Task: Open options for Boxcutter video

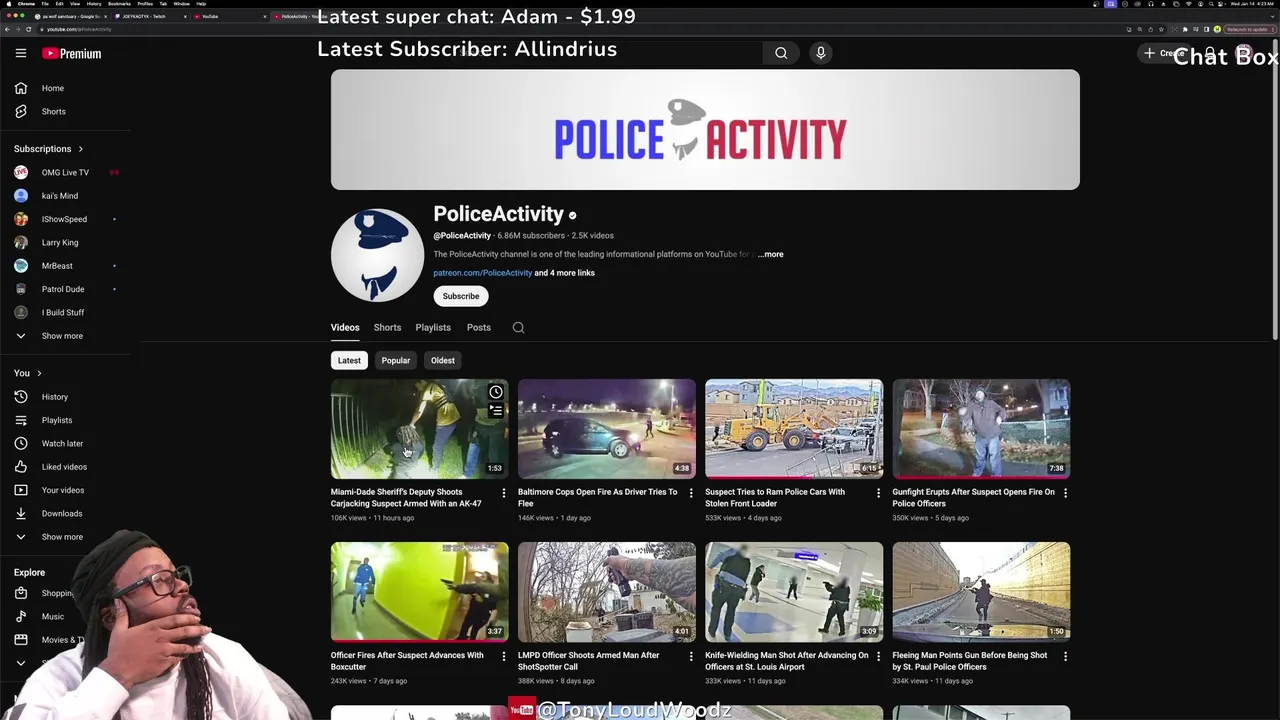Action: pyautogui.click(x=503, y=656)
